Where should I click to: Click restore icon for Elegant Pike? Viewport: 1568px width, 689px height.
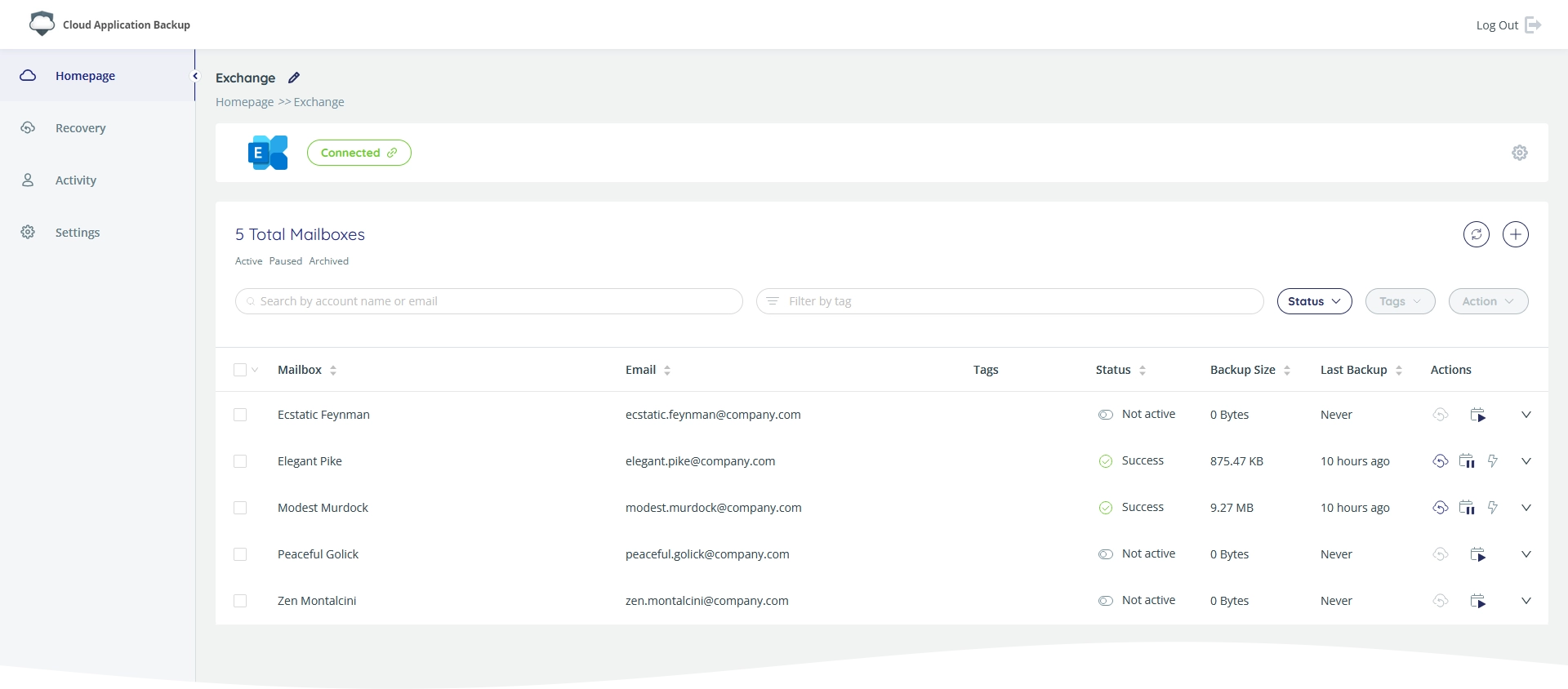[x=1441, y=461]
